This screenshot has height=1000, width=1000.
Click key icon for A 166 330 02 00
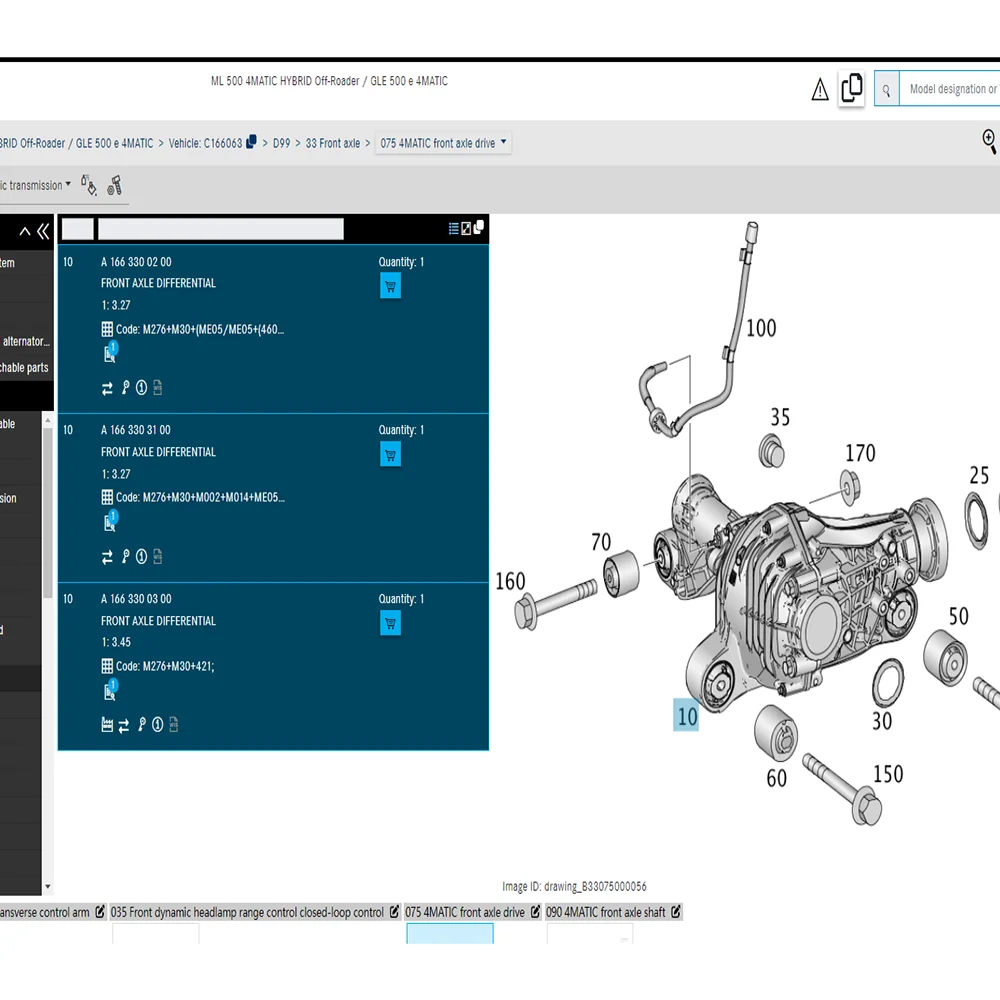tap(126, 387)
